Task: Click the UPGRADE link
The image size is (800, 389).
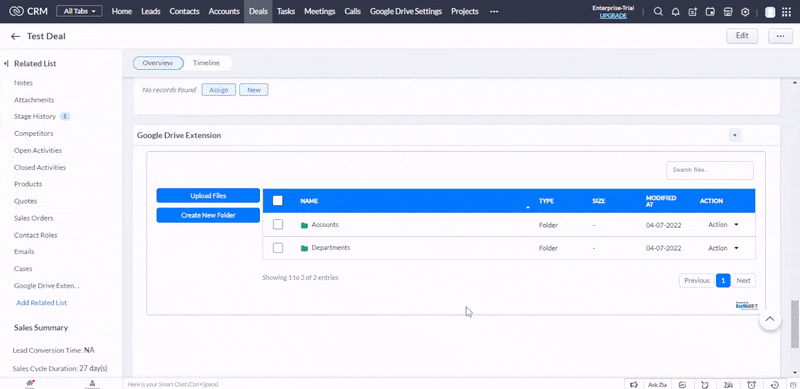Action: pos(613,16)
